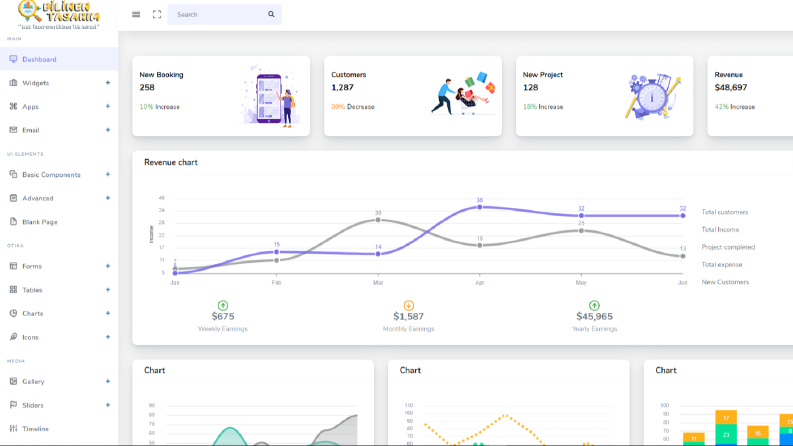This screenshot has height=446, width=793.
Task: Open the Customers stats card
Action: [x=413, y=96]
